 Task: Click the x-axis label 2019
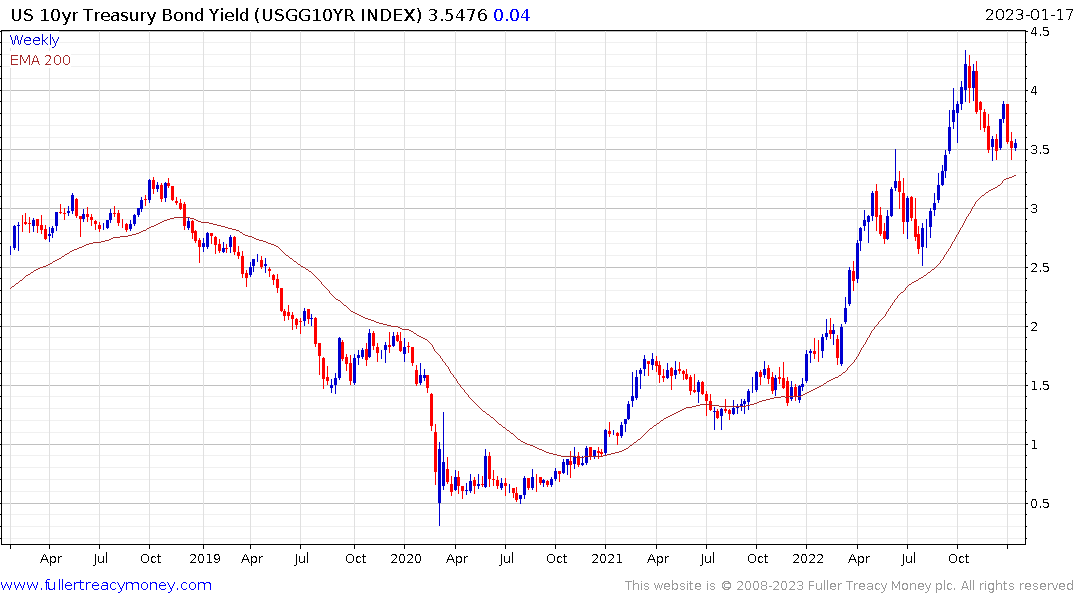(204, 558)
